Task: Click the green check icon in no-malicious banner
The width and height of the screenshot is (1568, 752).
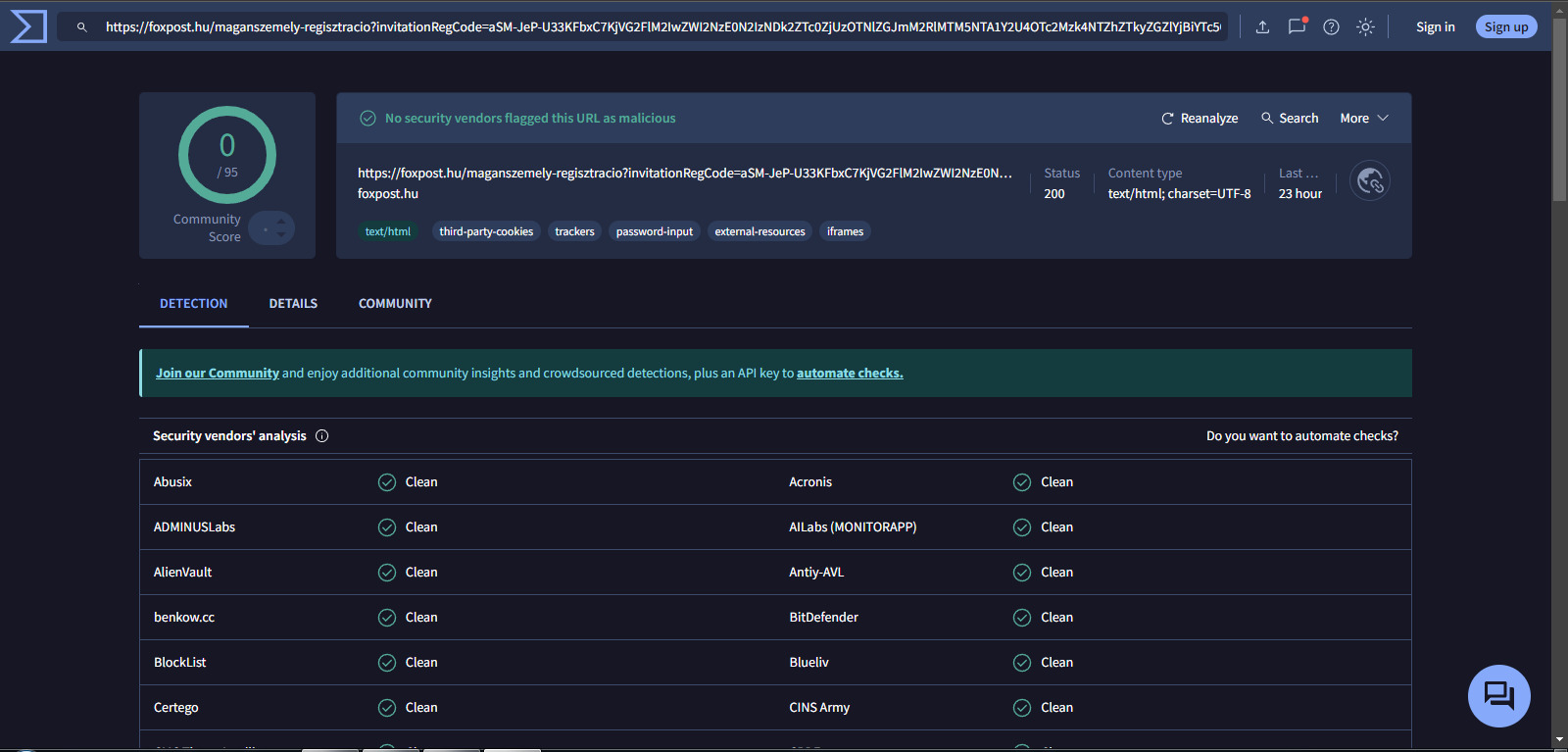Action: [367, 119]
